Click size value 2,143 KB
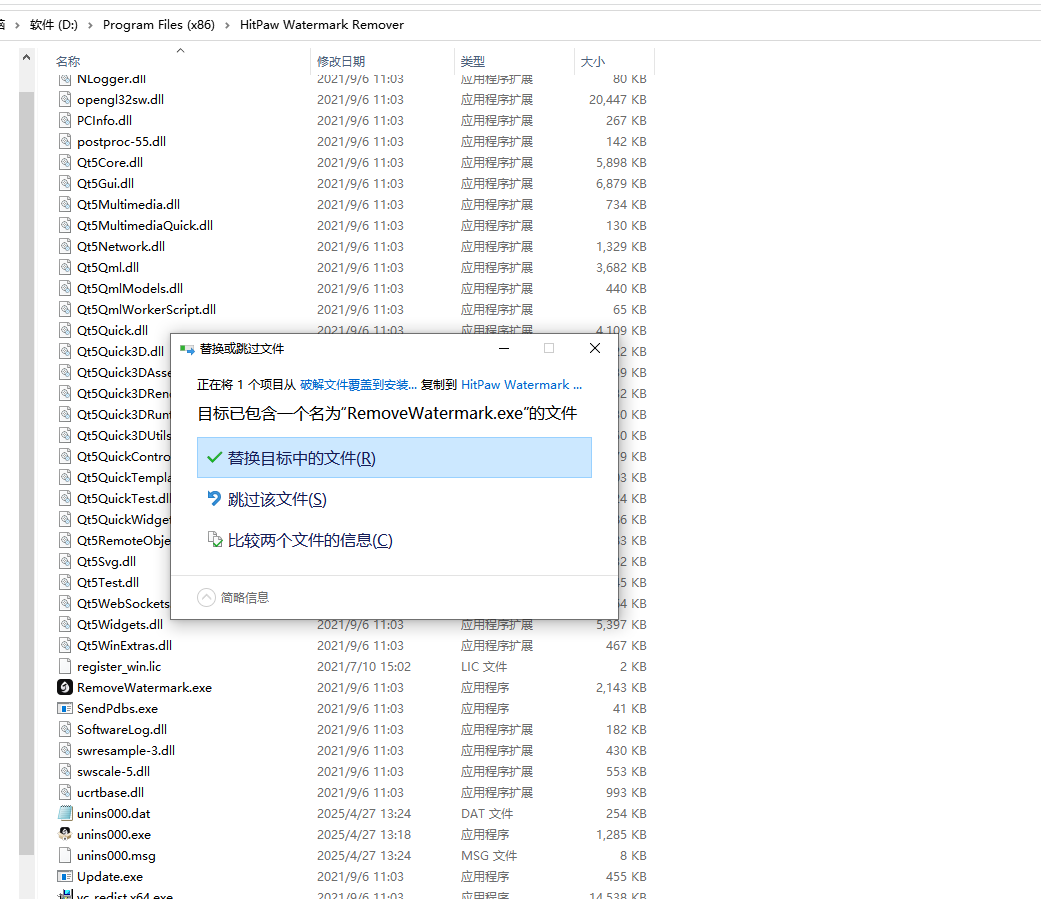1041x899 pixels. [621, 688]
